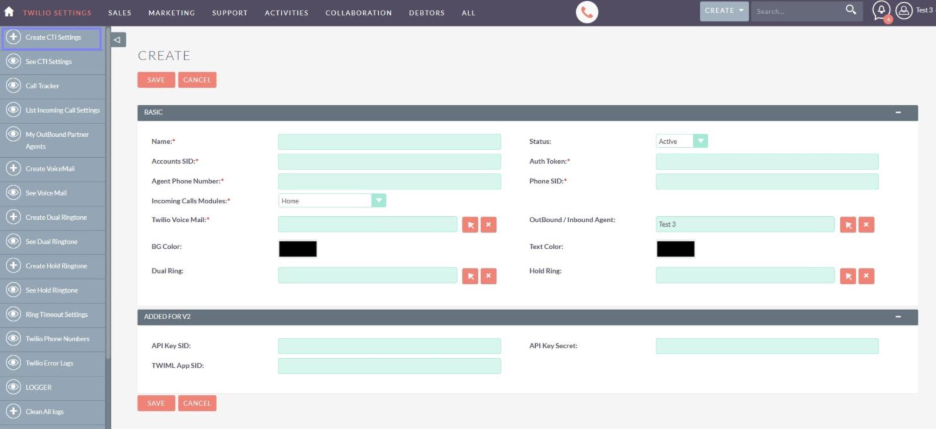This screenshot has height=429, width=936.
Task: Click the search magnifier icon
Action: [x=851, y=11]
